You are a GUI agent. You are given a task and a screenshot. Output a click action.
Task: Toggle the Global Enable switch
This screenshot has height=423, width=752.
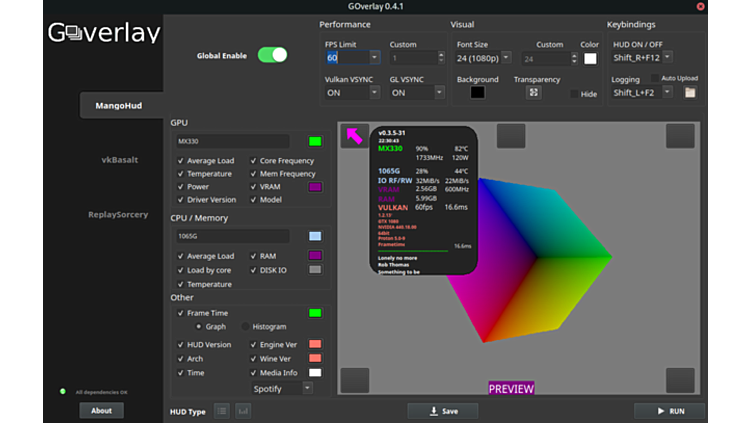pos(272,55)
